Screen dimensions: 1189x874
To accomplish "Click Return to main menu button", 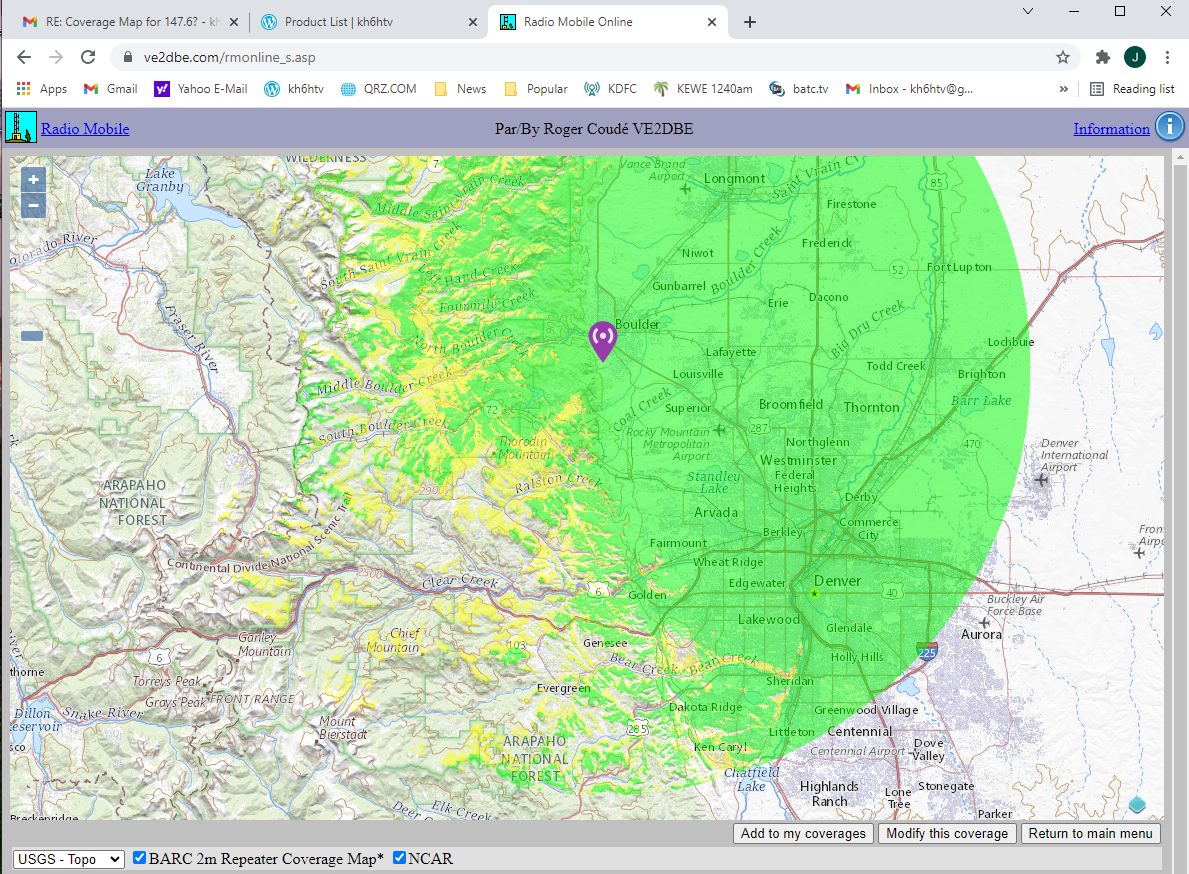I will coord(1090,833).
